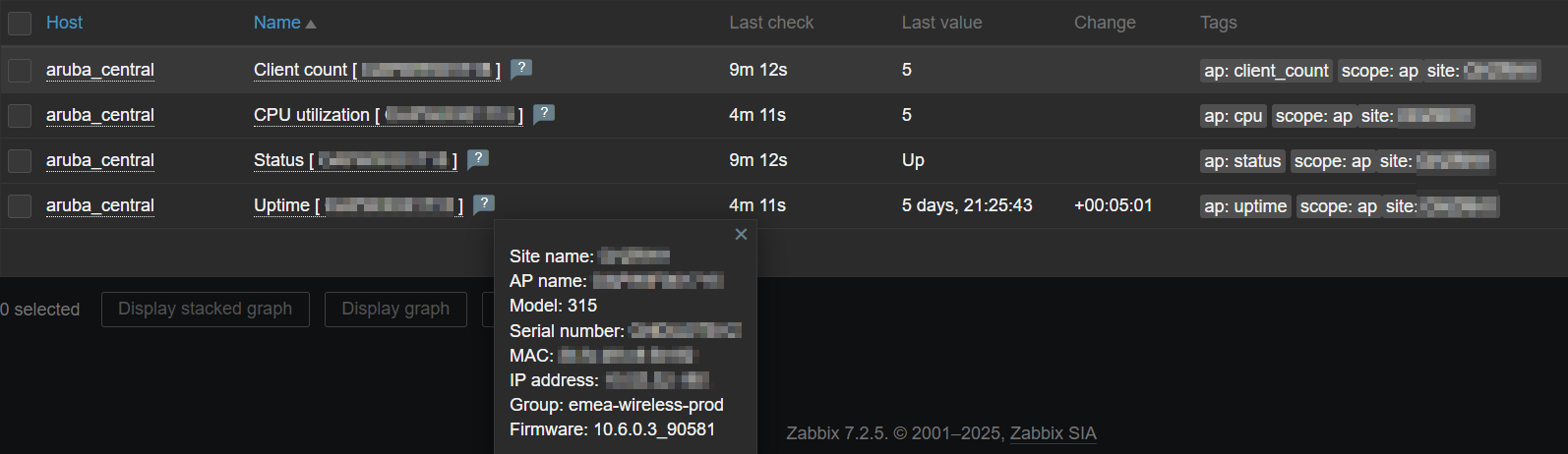Screen dimensions: 1568x454
Task: Tick the CPU utilization row checkbox
Action: [20, 115]
